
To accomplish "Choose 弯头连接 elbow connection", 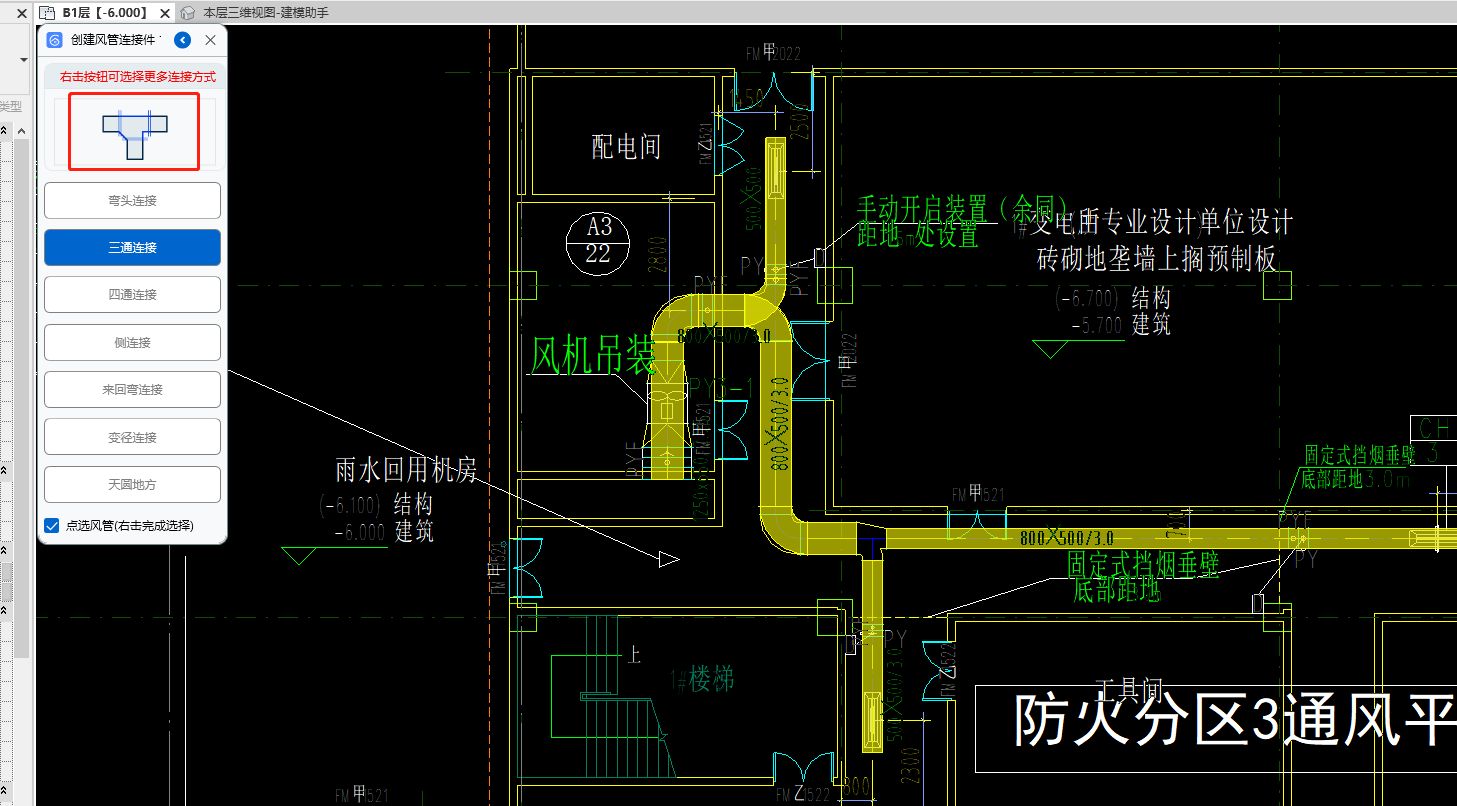I will (x=132, y=200).
